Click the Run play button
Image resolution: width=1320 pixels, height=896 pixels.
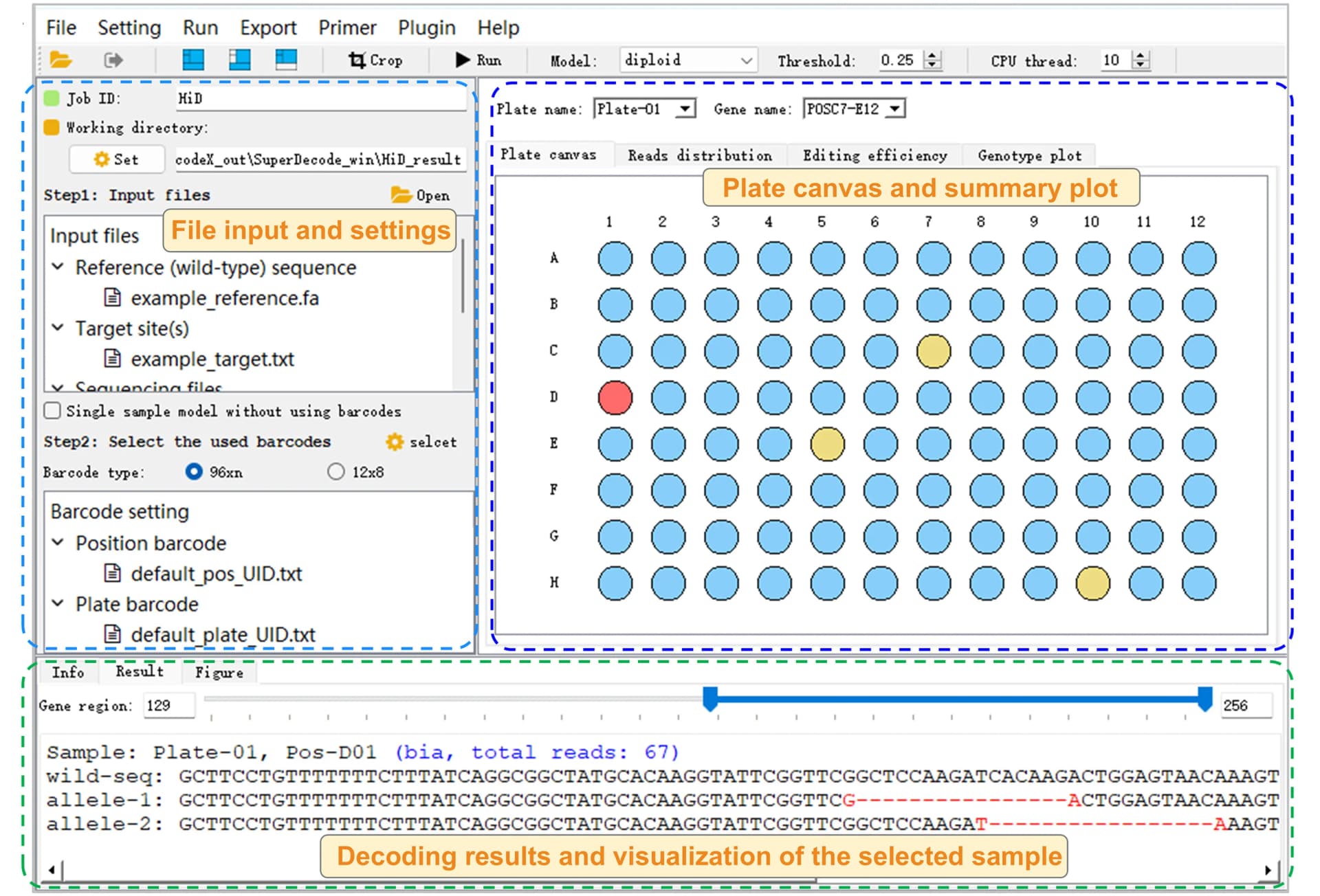(478, 60)
